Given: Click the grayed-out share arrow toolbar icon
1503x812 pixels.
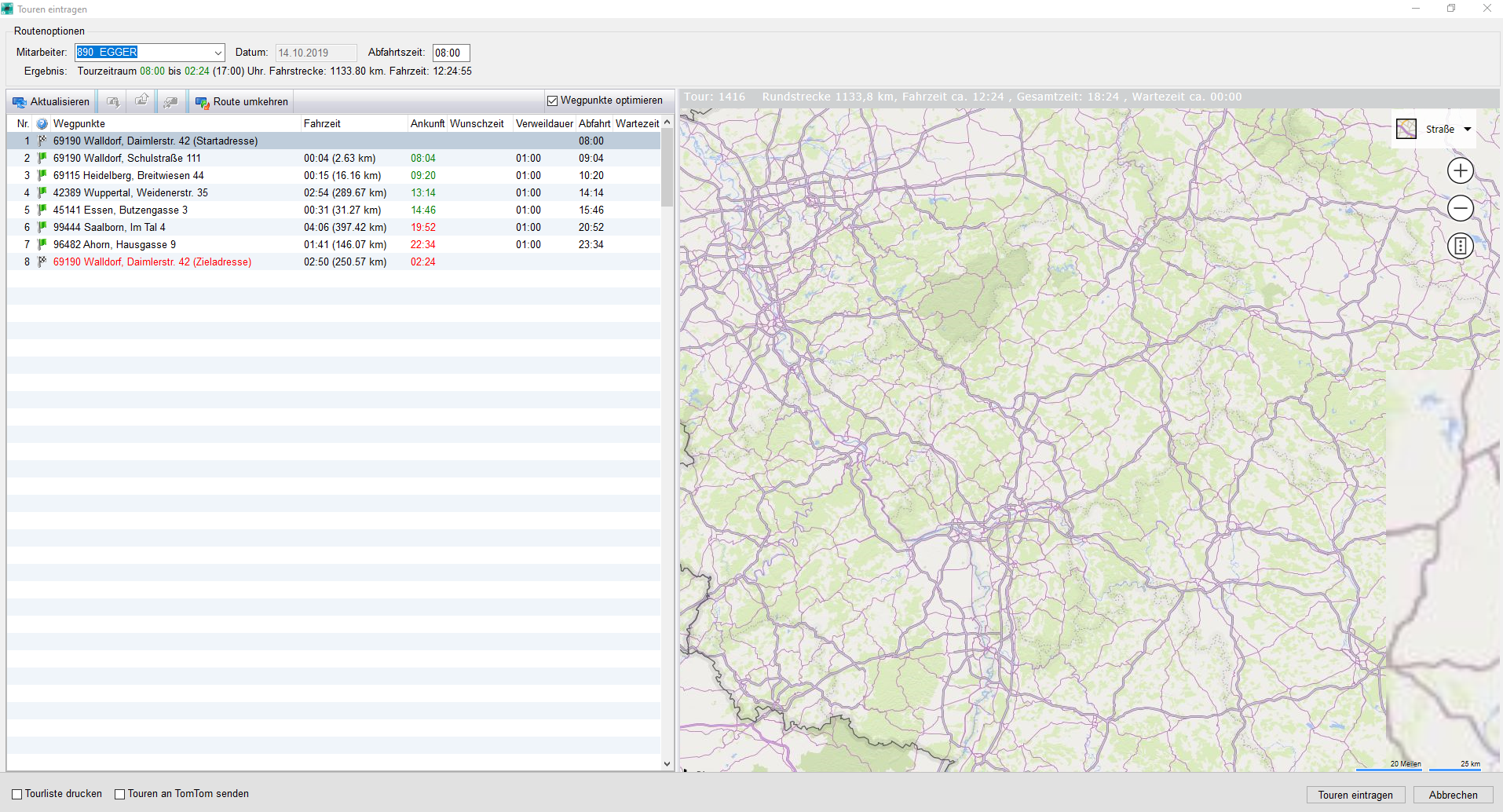Looking at the screenshot, I should point(141,101).
